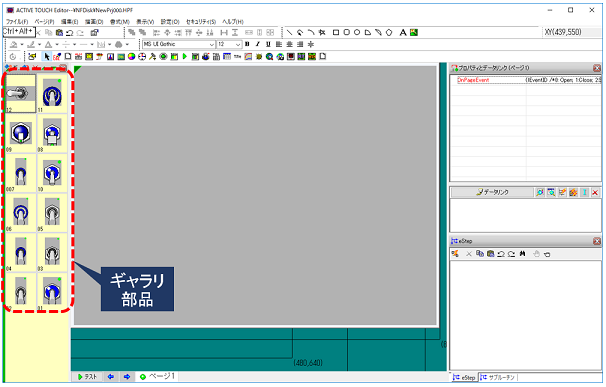The height and width of the screenshot is (387, 606).
Task: Select gallery part thumbnail 09
Action: (x=20, y=134)
